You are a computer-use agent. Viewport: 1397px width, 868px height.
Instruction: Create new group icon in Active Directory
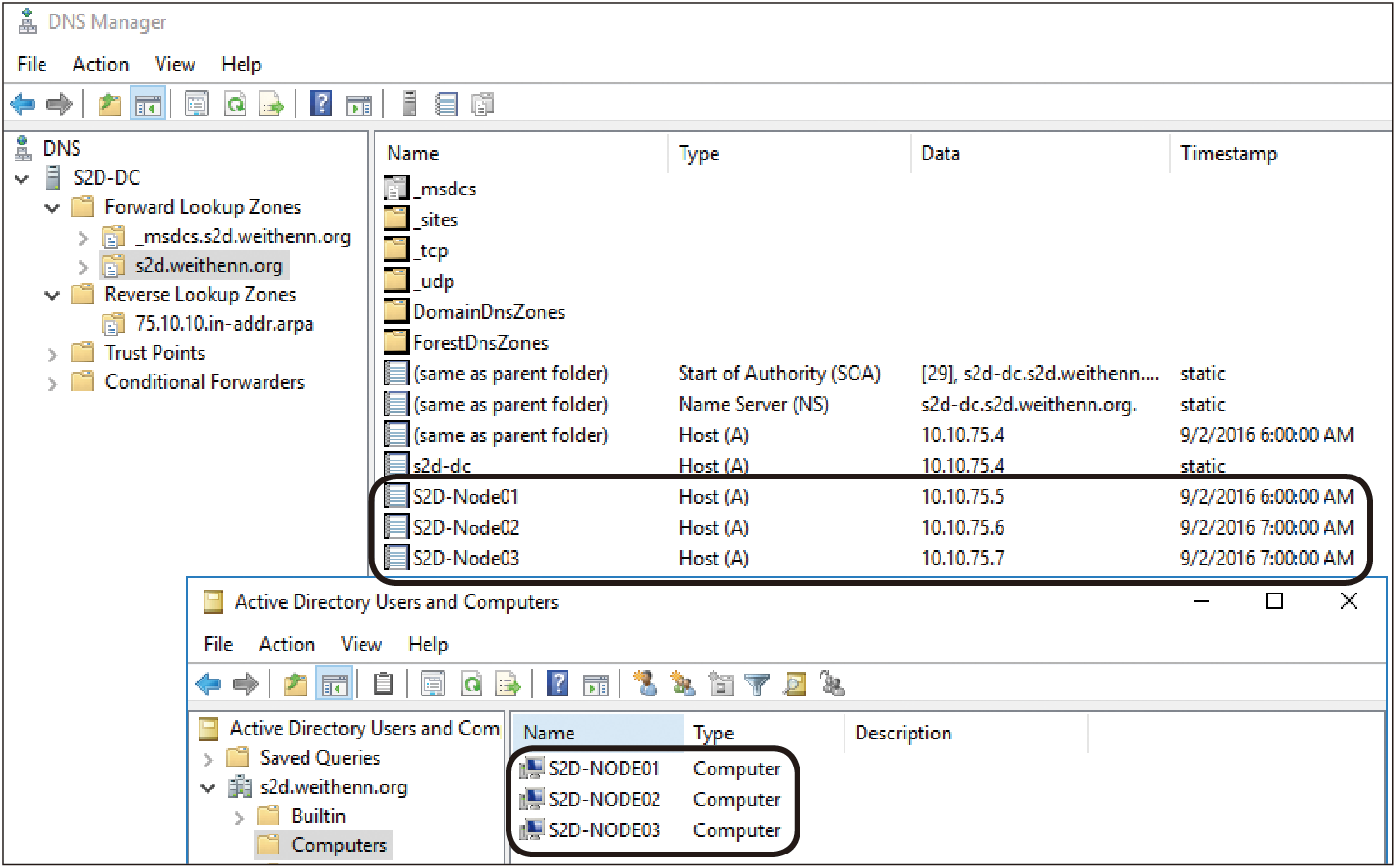coord(683,683)
